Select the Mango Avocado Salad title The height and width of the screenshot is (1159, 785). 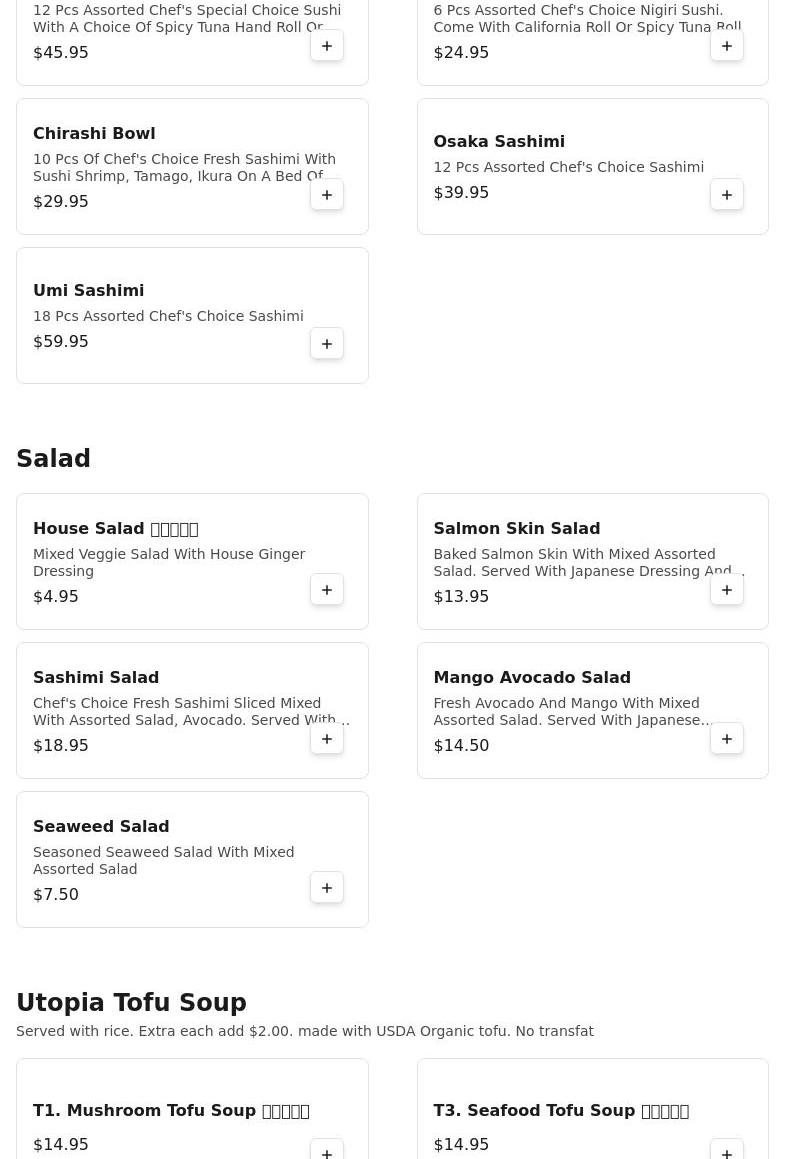531,678
